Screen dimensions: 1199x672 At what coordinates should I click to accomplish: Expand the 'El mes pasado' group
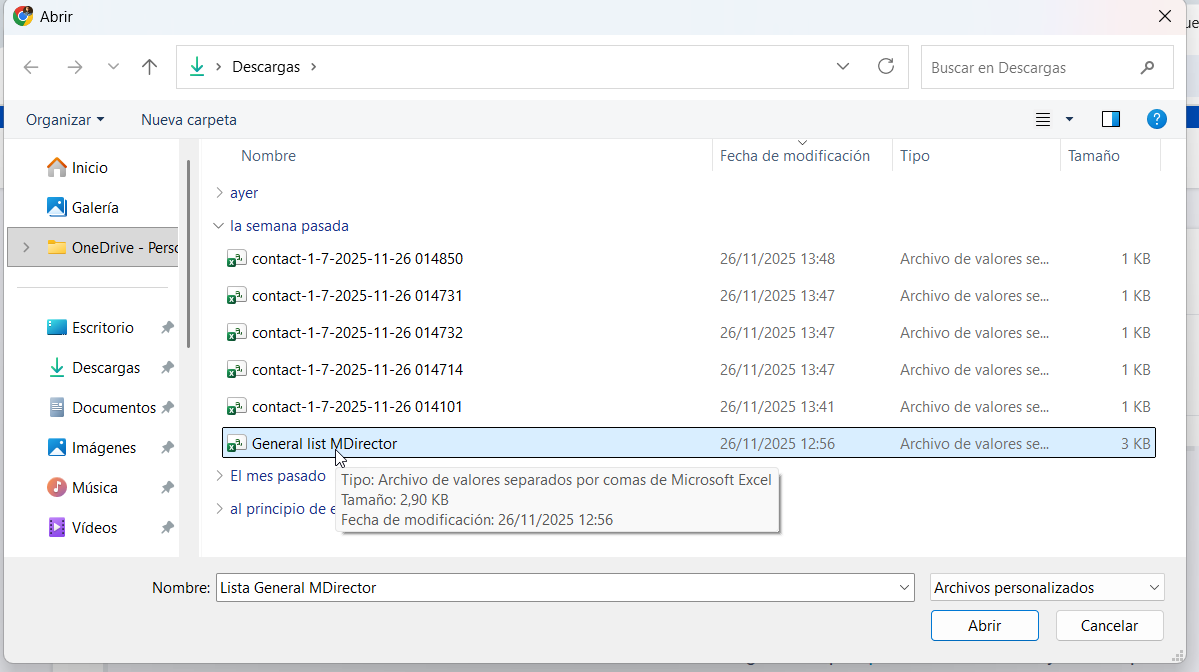(220, 476)
